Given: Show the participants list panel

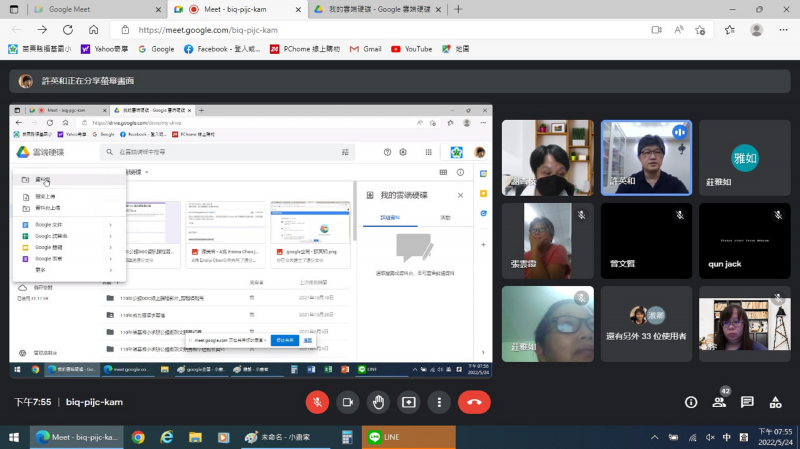Looking at the screenshot, I should pos(719,402).
